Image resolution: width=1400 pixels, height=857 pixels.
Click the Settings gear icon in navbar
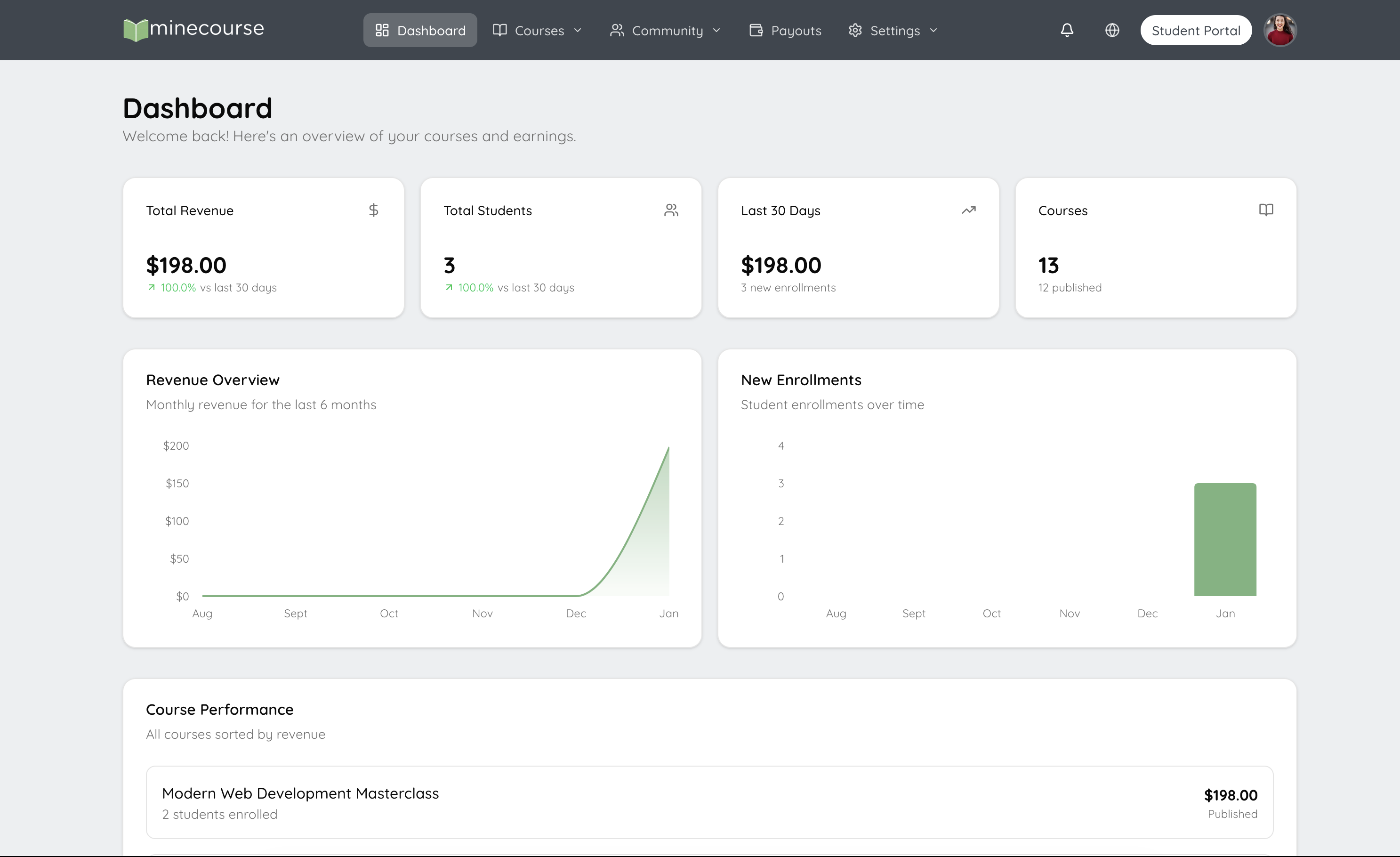click(855, 30)
